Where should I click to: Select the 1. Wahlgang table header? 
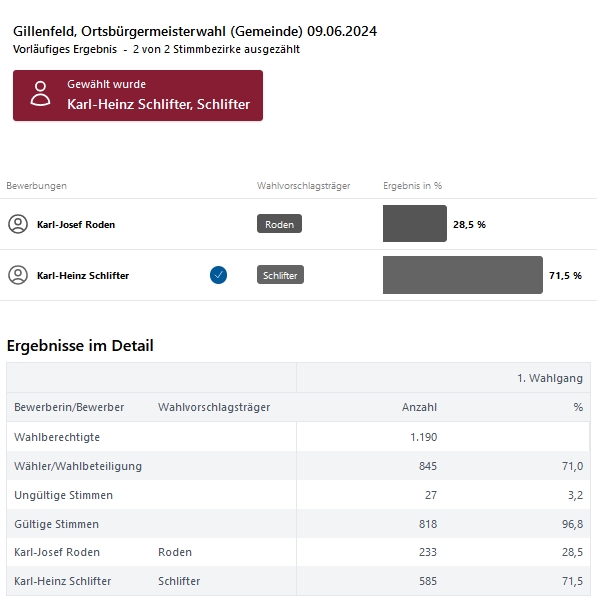550,378
